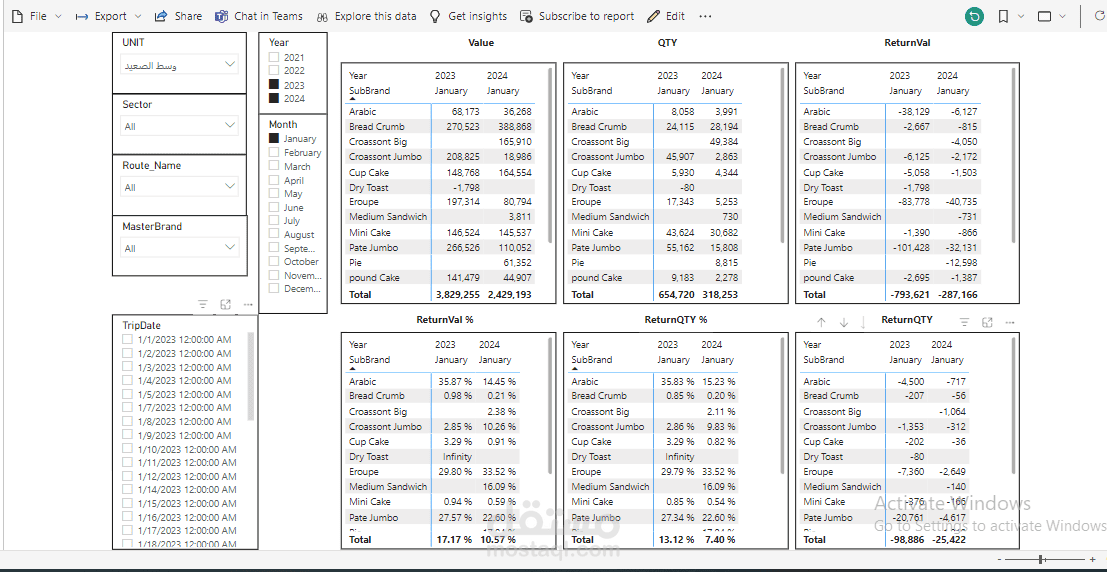Viewport: 1107px width, 572px height.
Task: Click the Bread Crumb row in Value table
Action: pos(441,126)
